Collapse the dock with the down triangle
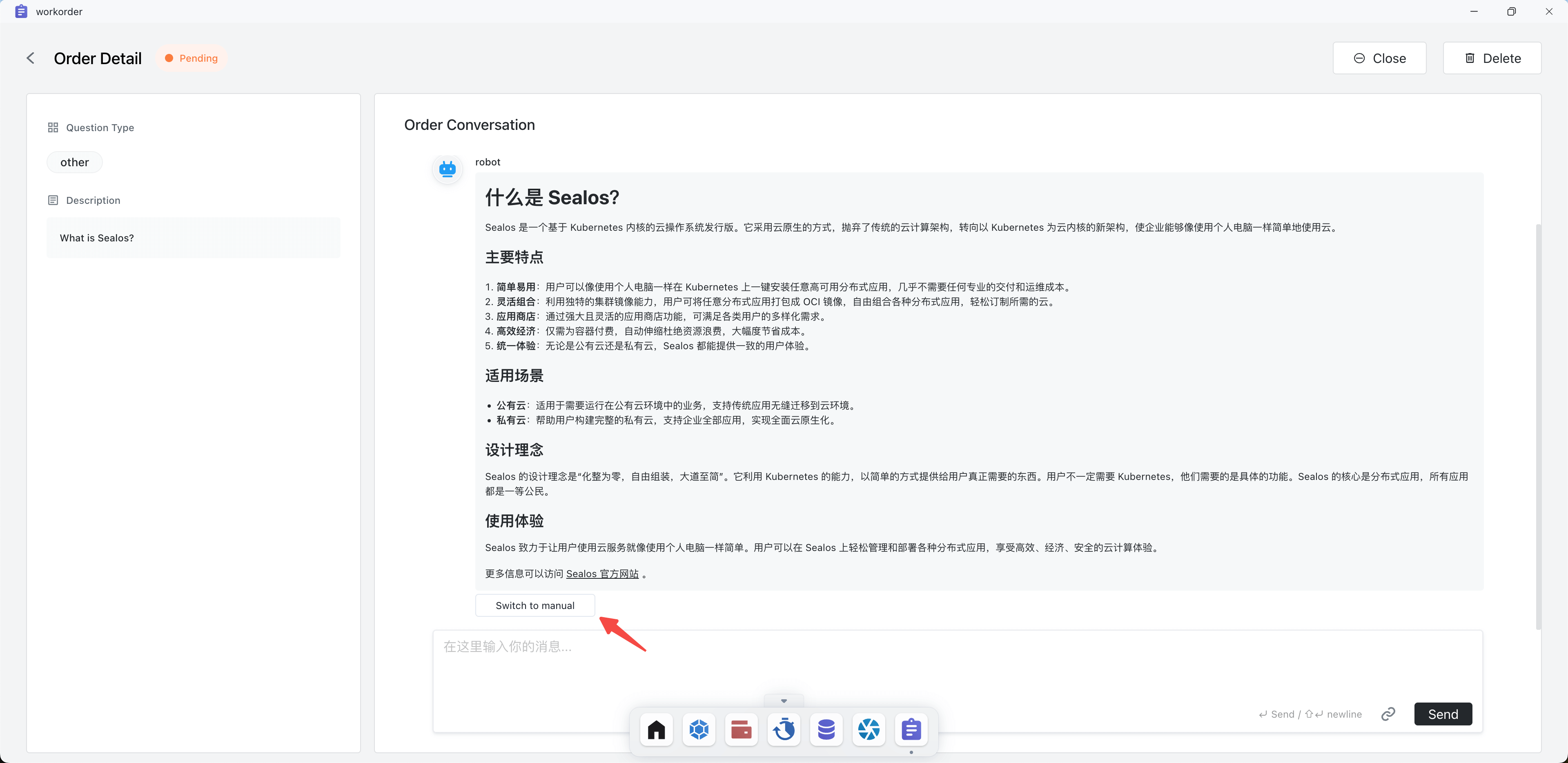Screen dimensions: 1568x763 pos(784,701)
